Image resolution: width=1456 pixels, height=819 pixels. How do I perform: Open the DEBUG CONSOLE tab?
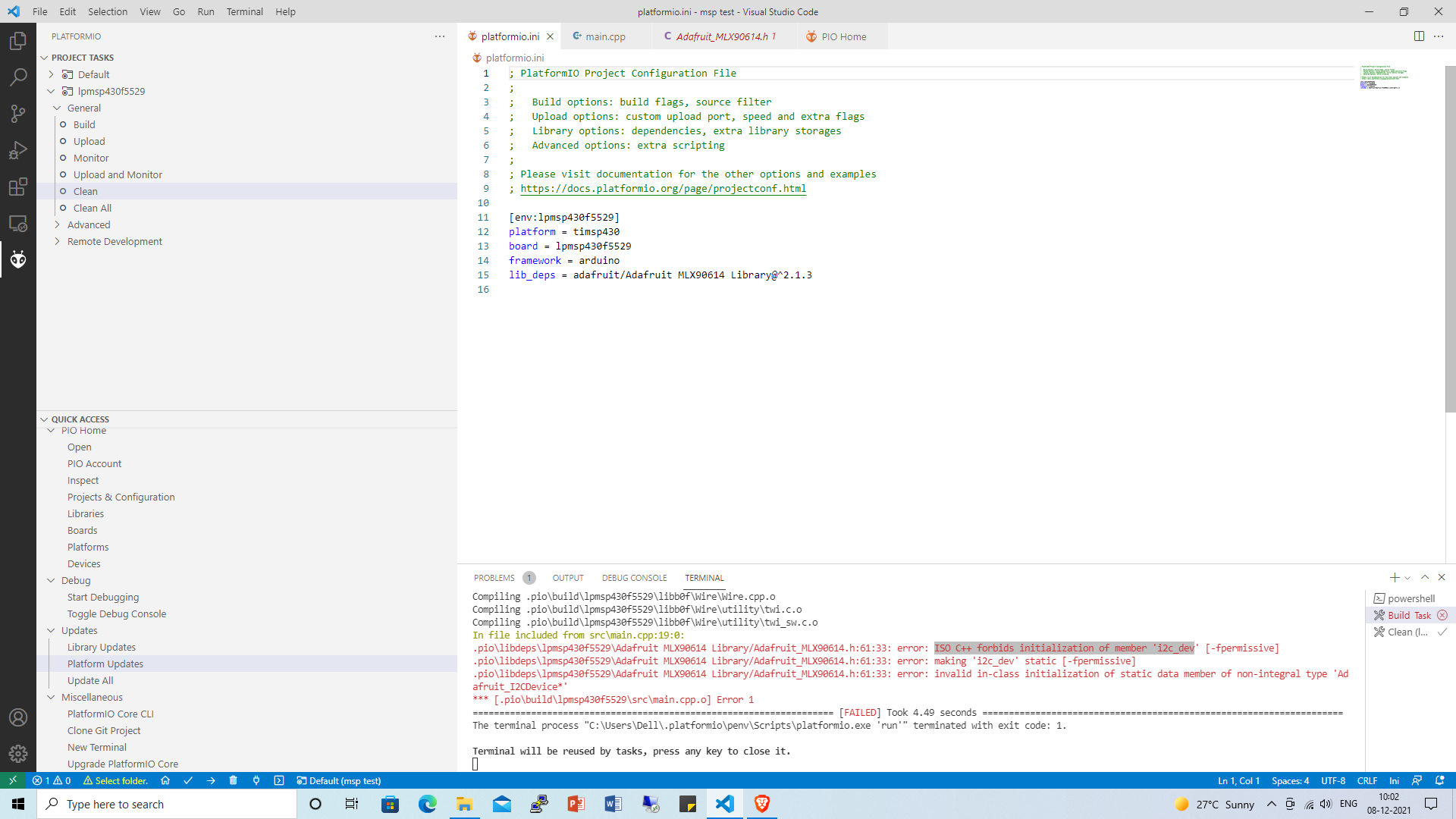pyautogui.click(x=634, y=578)
